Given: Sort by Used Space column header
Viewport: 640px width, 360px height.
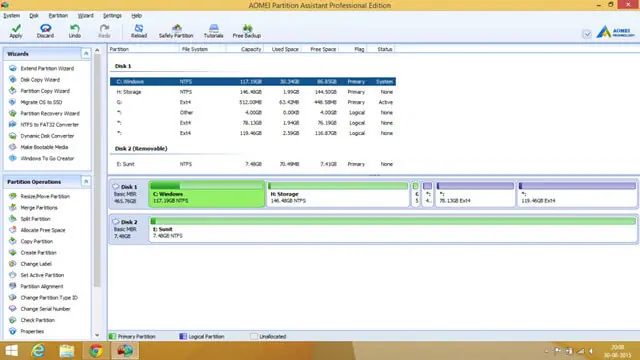Looking at the screenshot, I should [282, 49].
